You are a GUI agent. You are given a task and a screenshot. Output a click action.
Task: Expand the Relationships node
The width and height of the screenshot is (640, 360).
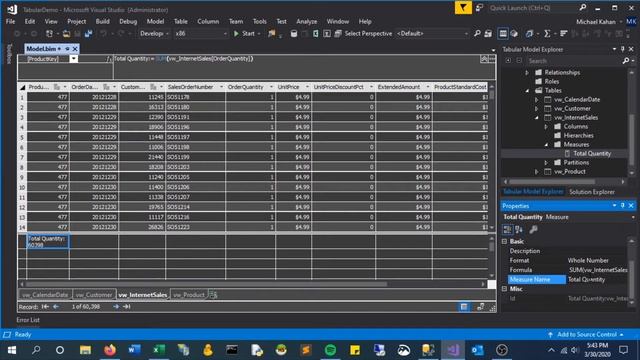527,73
